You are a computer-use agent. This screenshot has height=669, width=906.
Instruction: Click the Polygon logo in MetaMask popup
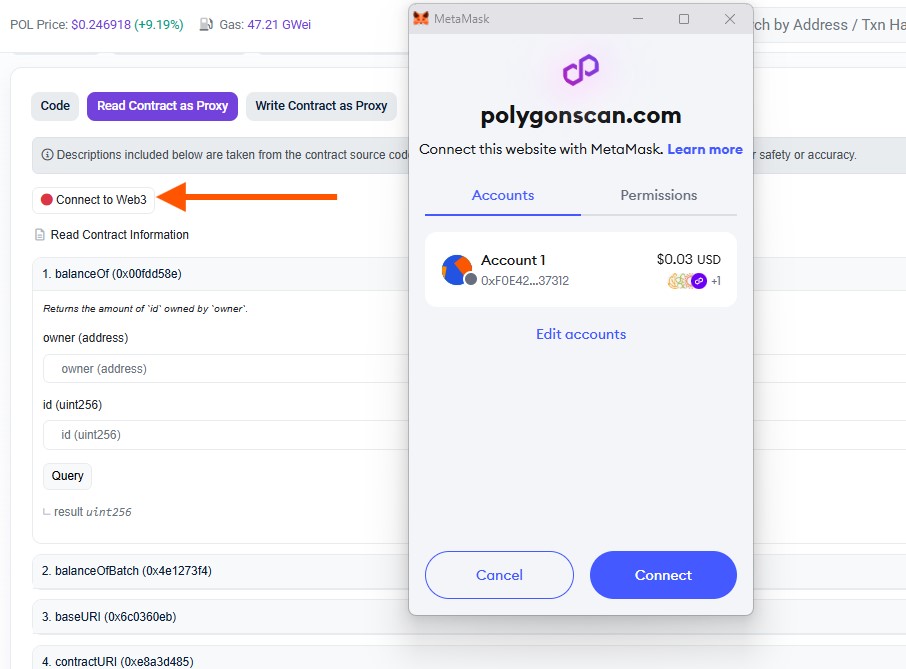tap(580, 70)
